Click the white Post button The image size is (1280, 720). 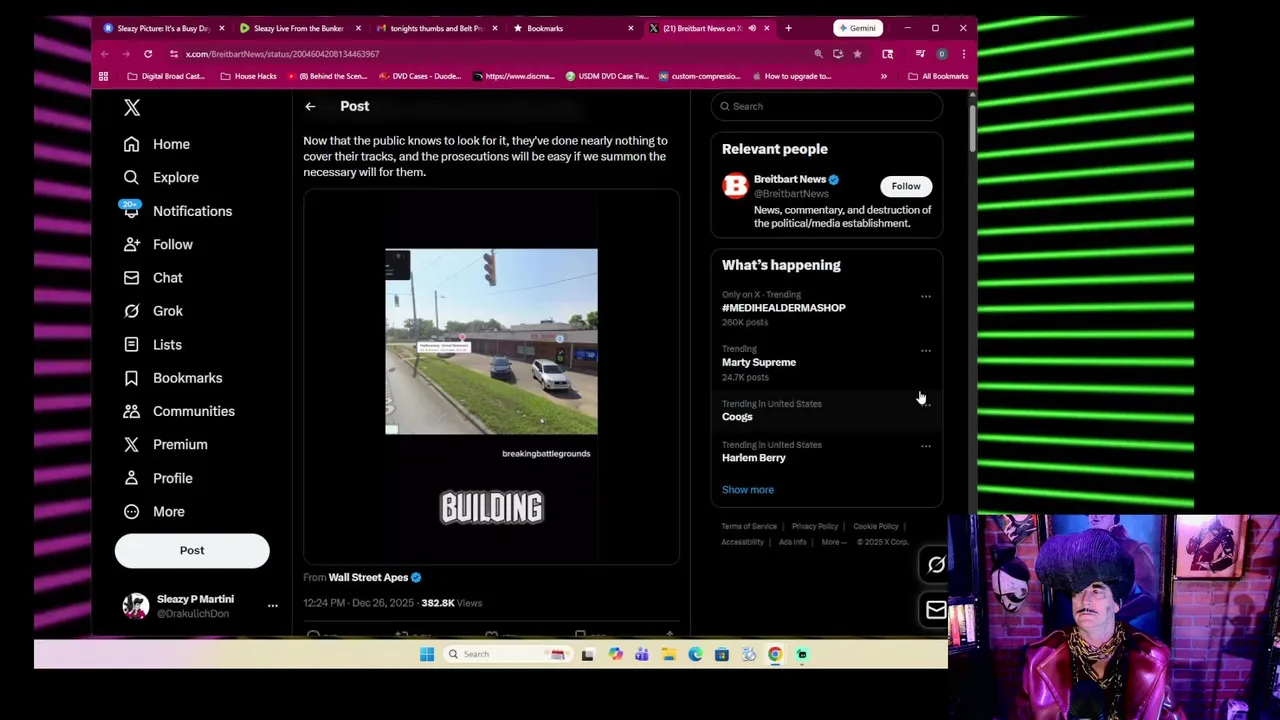point(192,550)
